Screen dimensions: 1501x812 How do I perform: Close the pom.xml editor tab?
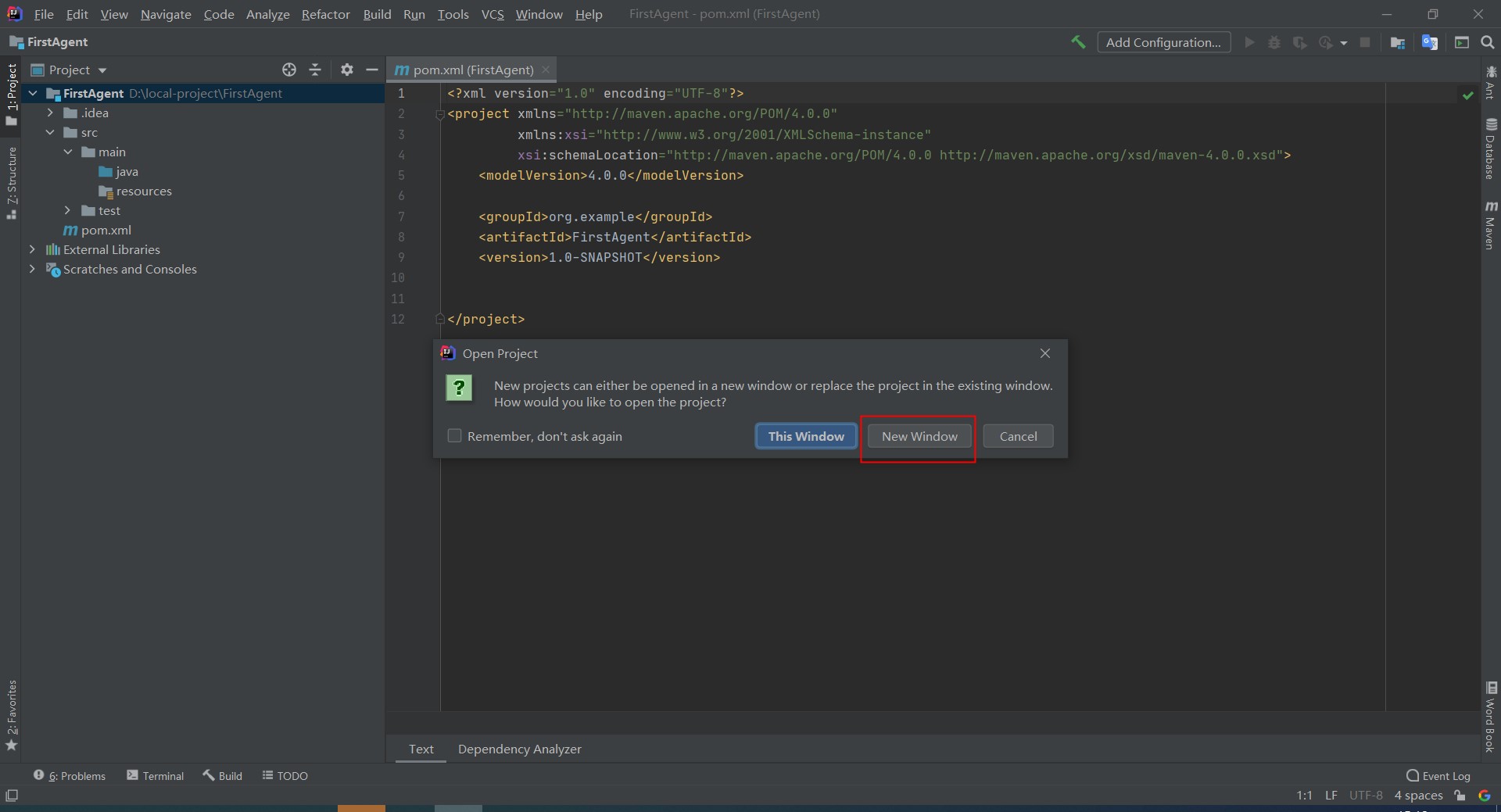point(546,70)
